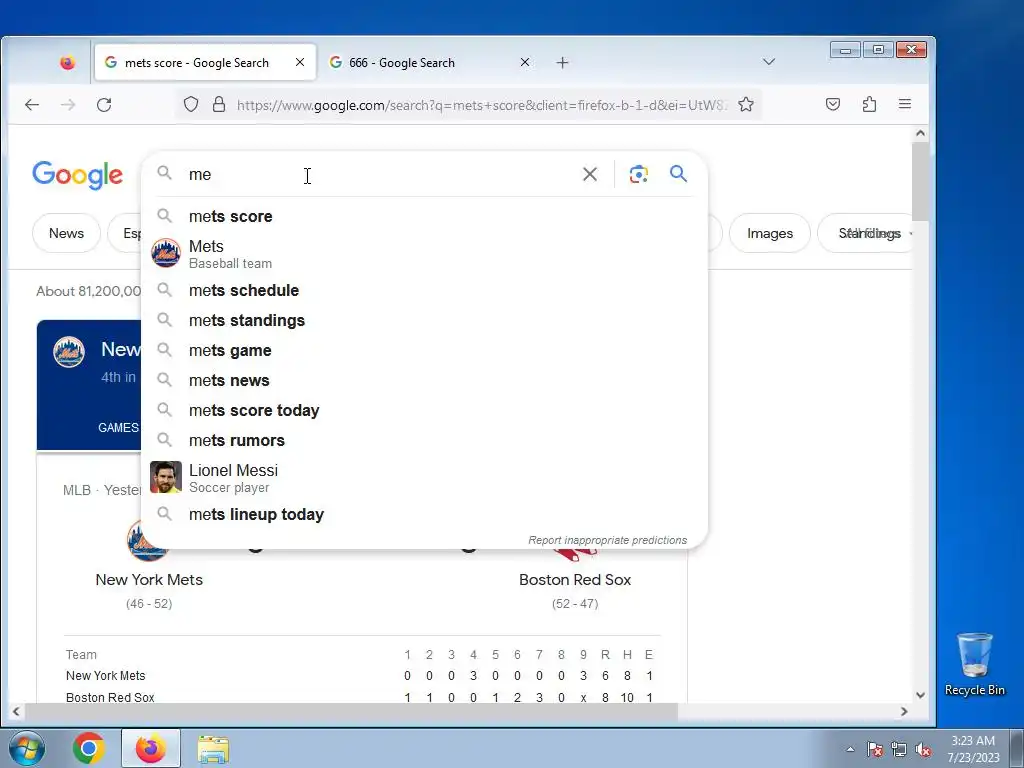Open a new tab with plus button
Screen dimensions: 1024x768
tap(562, 63)
